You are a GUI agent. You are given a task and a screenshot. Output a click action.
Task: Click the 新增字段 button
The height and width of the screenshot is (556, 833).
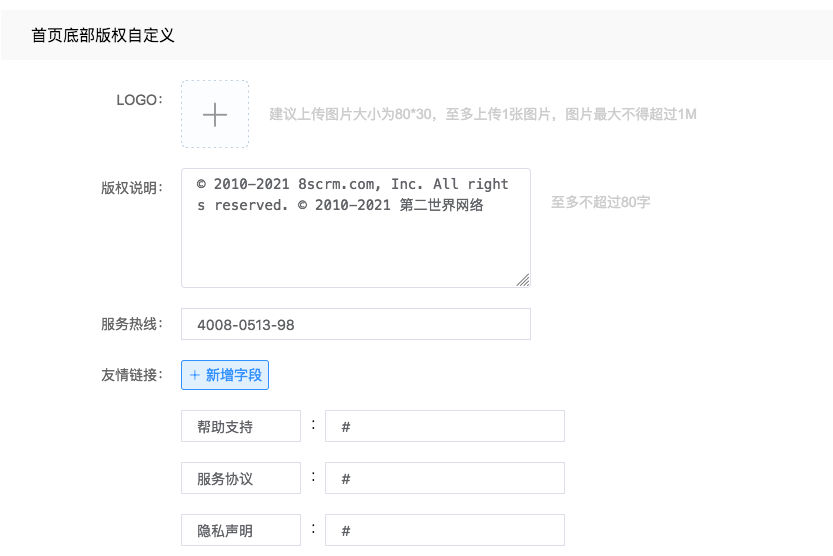[225, 375]
